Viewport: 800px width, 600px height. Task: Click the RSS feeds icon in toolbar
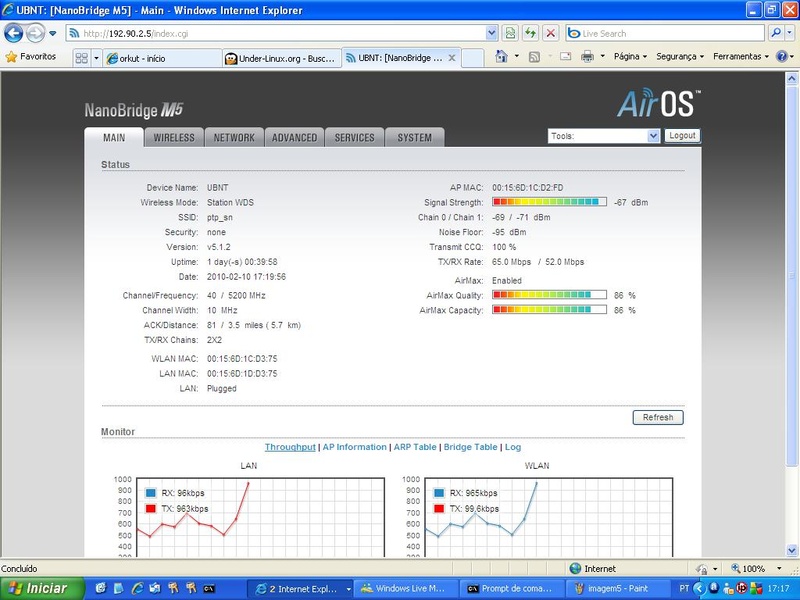pyautogui.click(x=534, y=57)
